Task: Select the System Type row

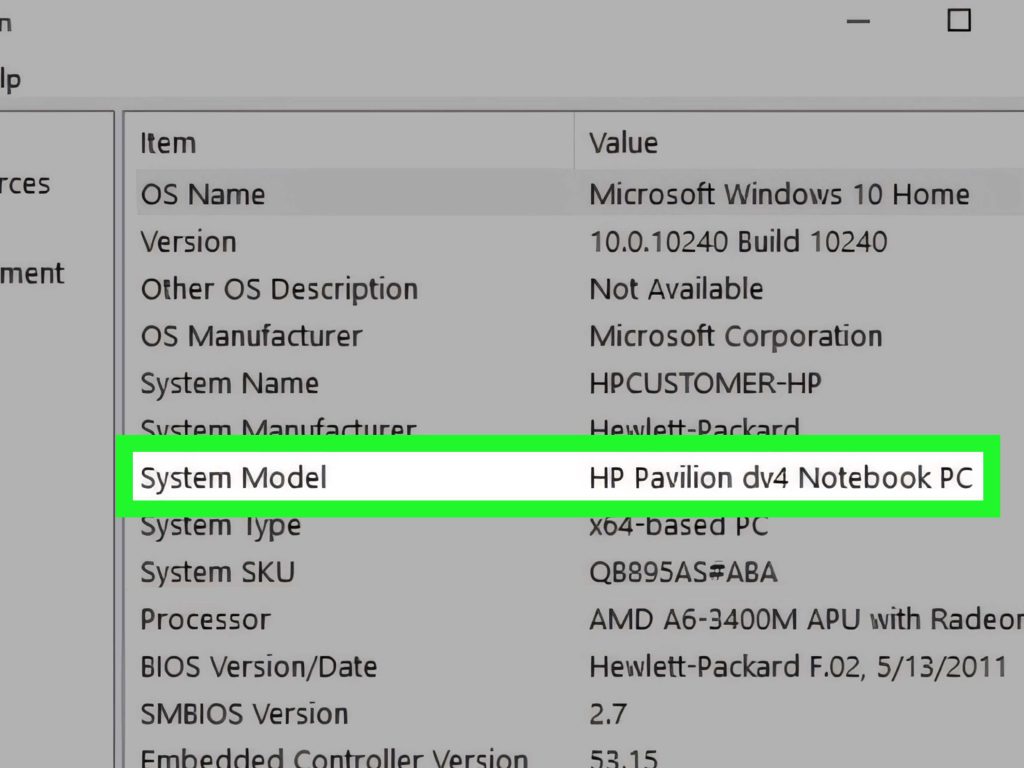Action: pyautogui.click(x=220, y=525)
